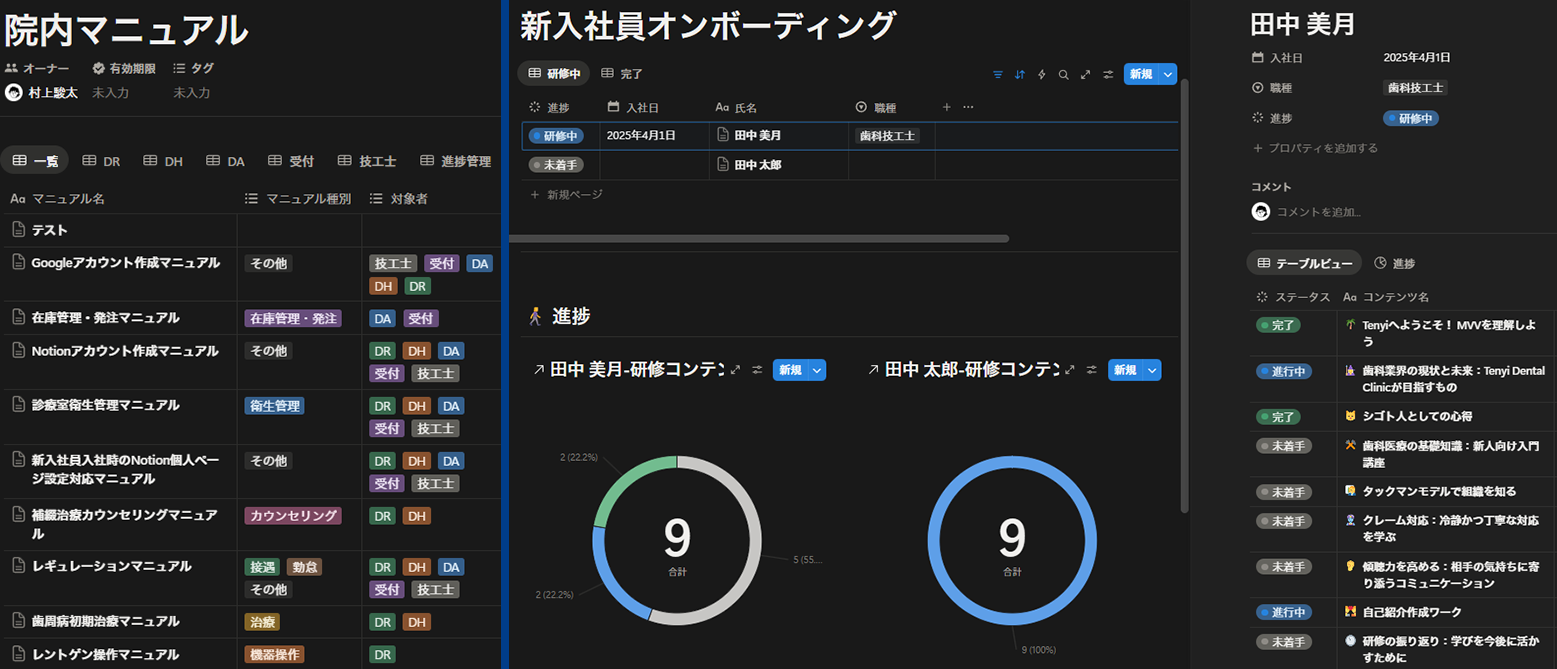Click the 研修中 status tag in side panel
The width and height of the screenshot is (1557, 669).
coord(1411,118)
